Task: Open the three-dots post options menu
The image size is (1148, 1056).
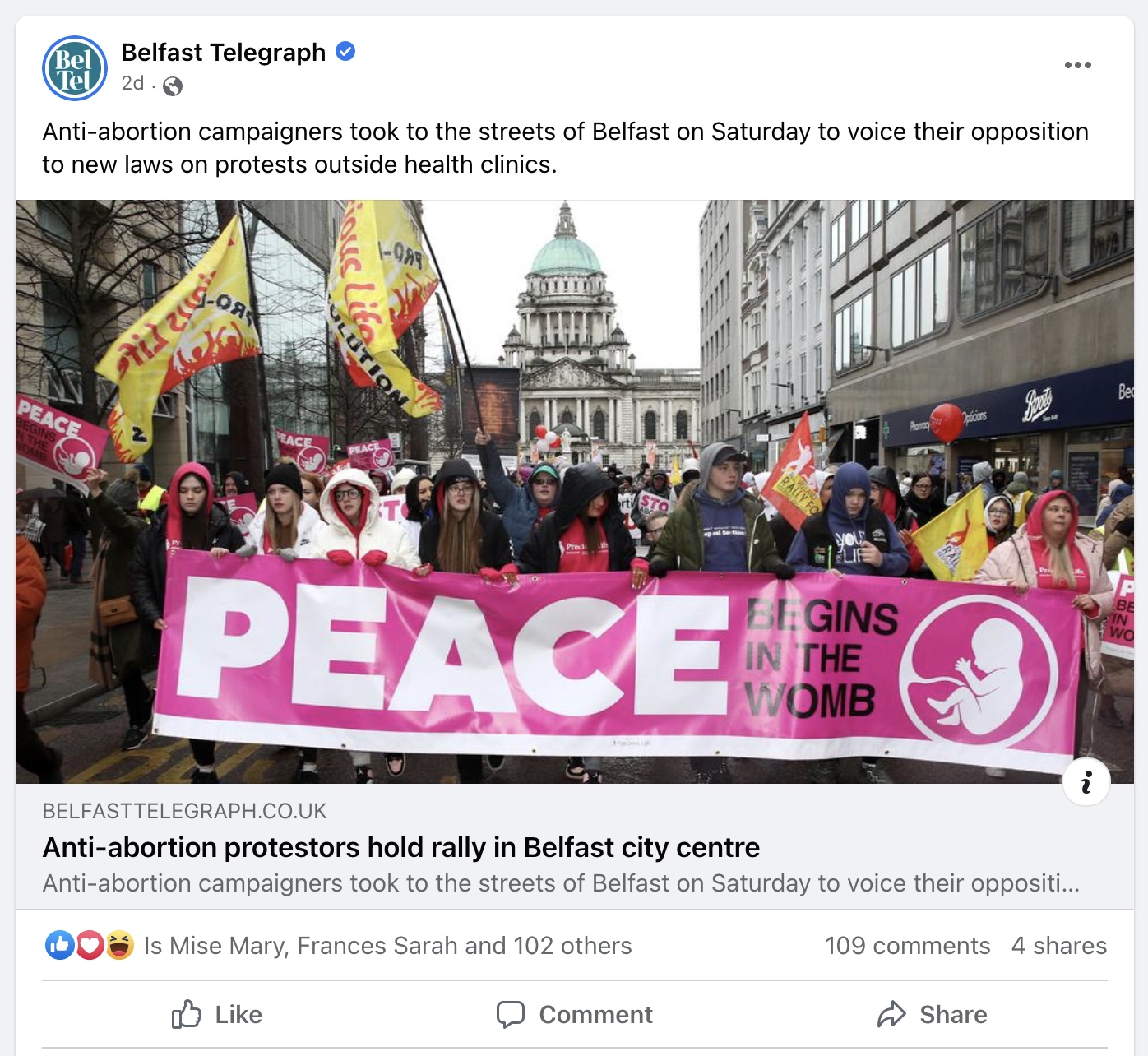Action: click(x=1077, y=65)
